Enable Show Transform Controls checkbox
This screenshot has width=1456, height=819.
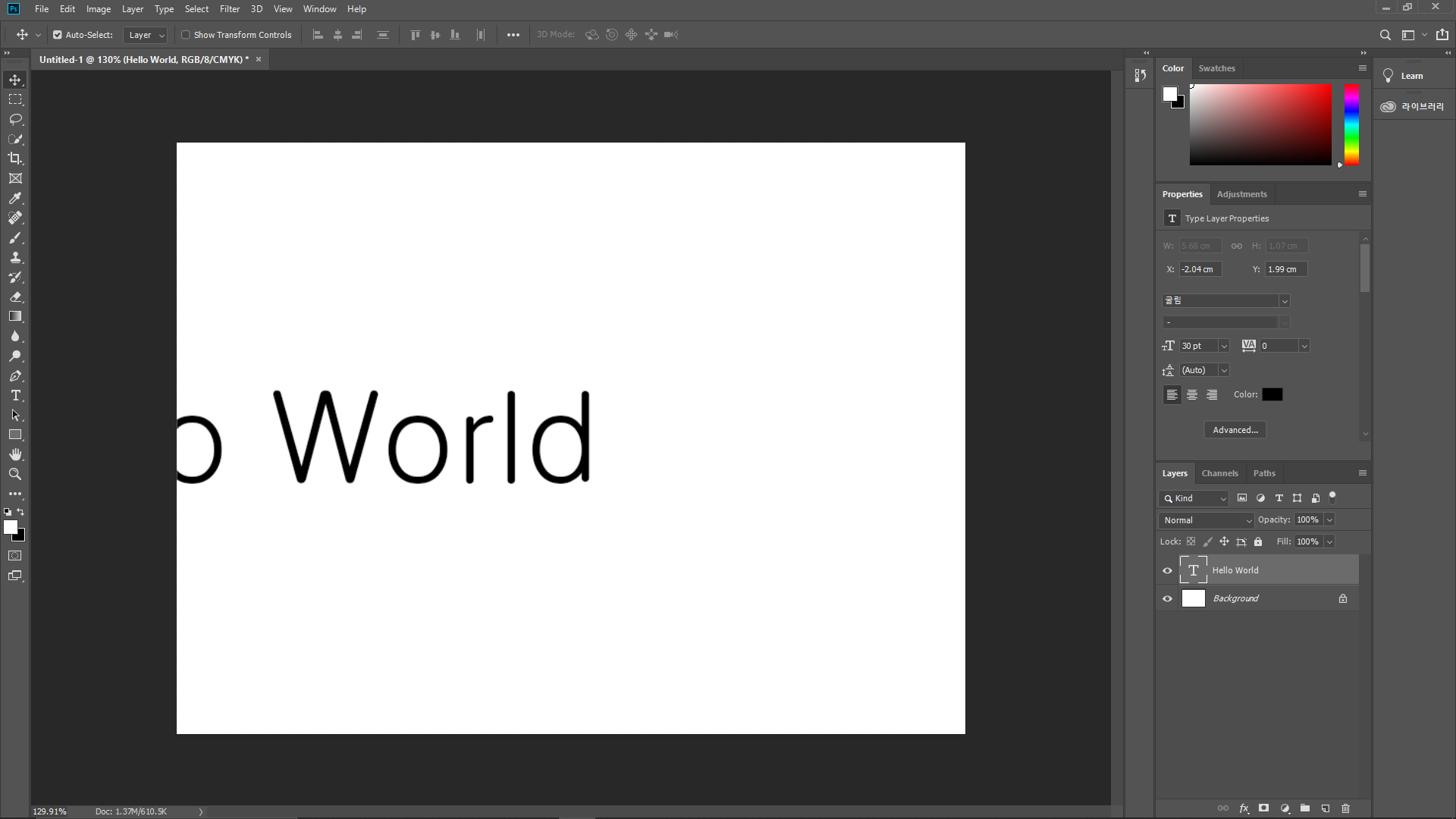(x=186, y=35)
